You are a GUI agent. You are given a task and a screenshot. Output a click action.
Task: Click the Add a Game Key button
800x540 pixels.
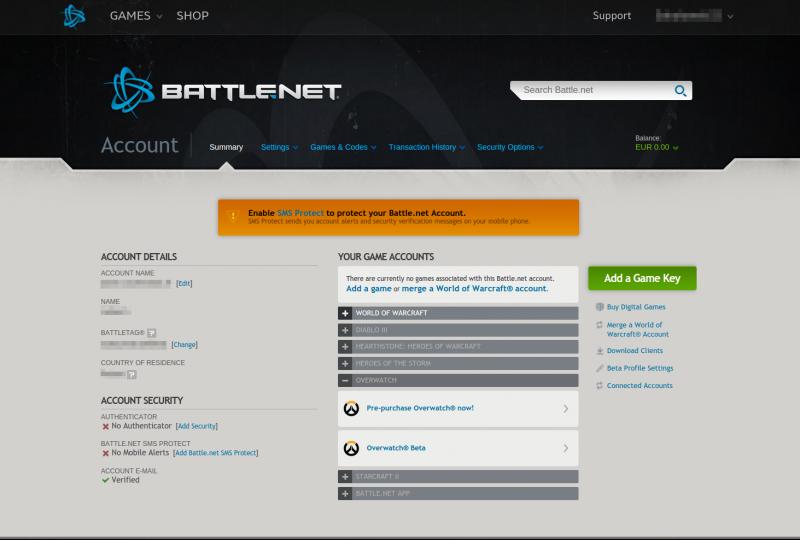coord(642,278)
